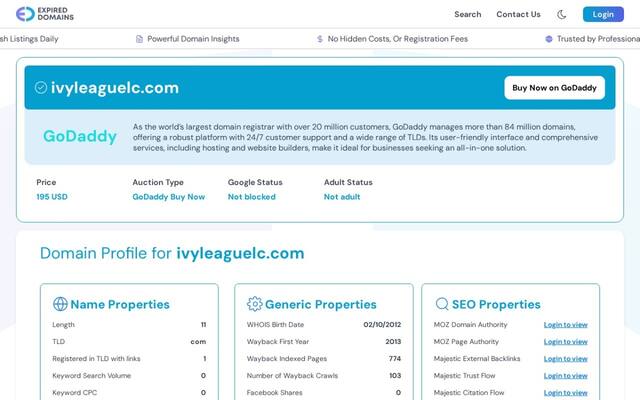Click the No Hidden Costs, Or Registration Fees text
Image resolution: width=640 pixels, height=400 pixels.
pos(398,39)
